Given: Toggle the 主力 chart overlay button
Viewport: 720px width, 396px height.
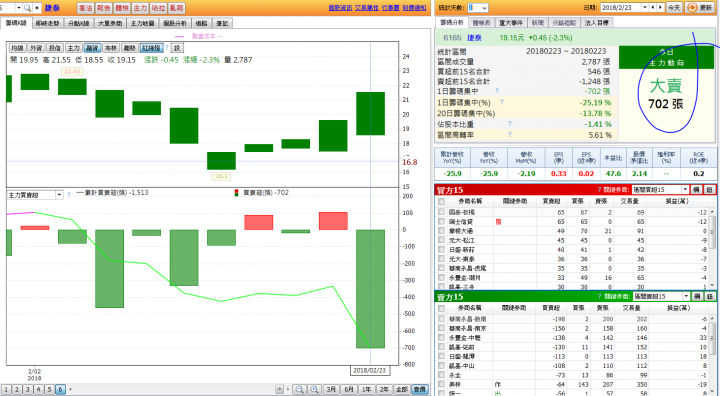Looking at the screenshot, I should pyautogui.click(x=73, y=48).
